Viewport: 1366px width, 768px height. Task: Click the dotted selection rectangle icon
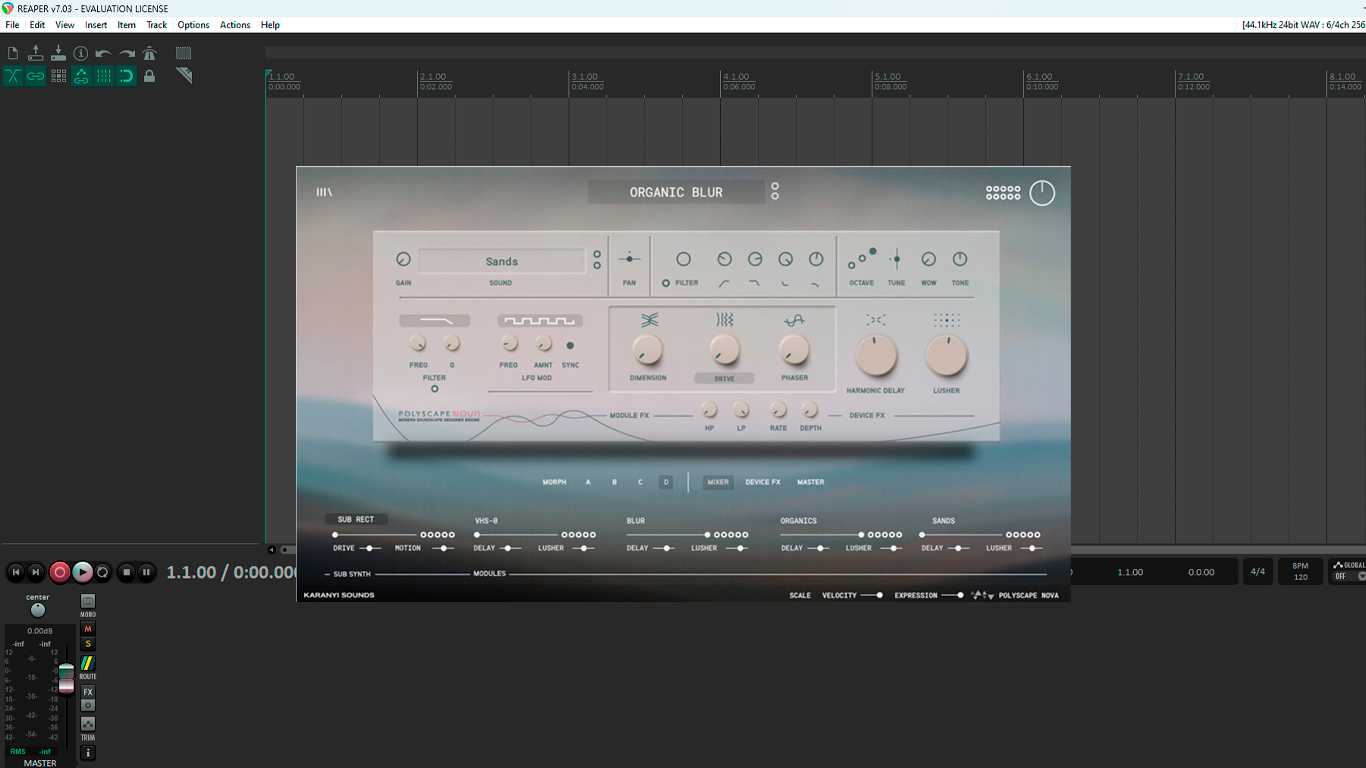[184, 53]
